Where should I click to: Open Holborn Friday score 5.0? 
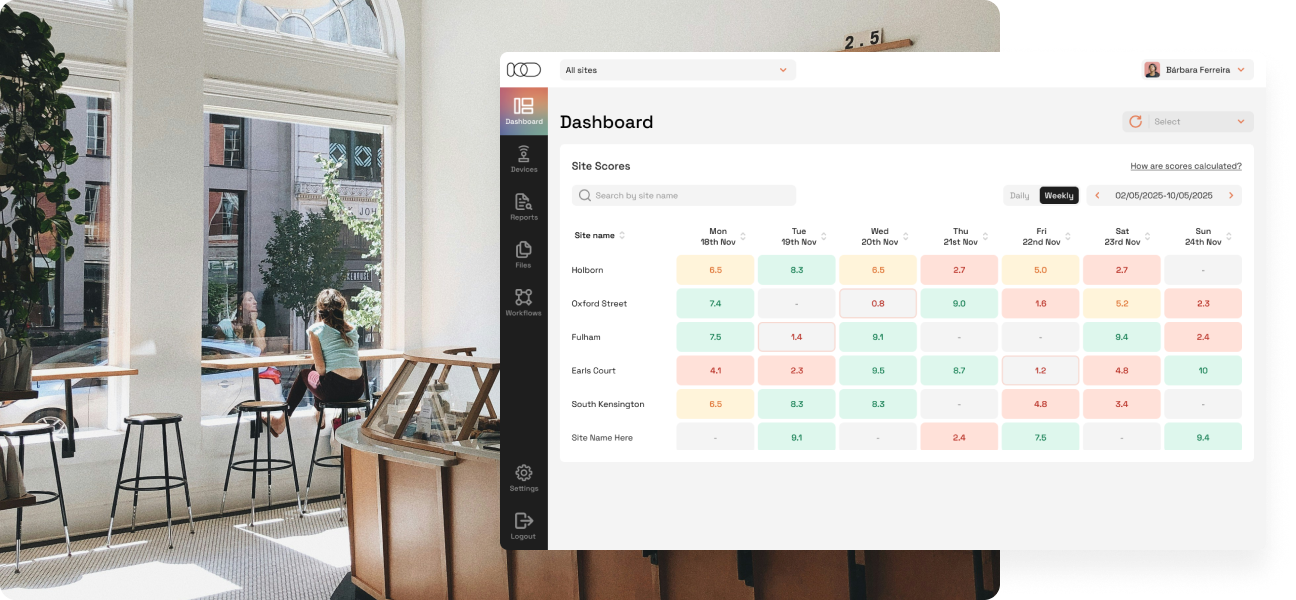click(x=1040, y=270)
